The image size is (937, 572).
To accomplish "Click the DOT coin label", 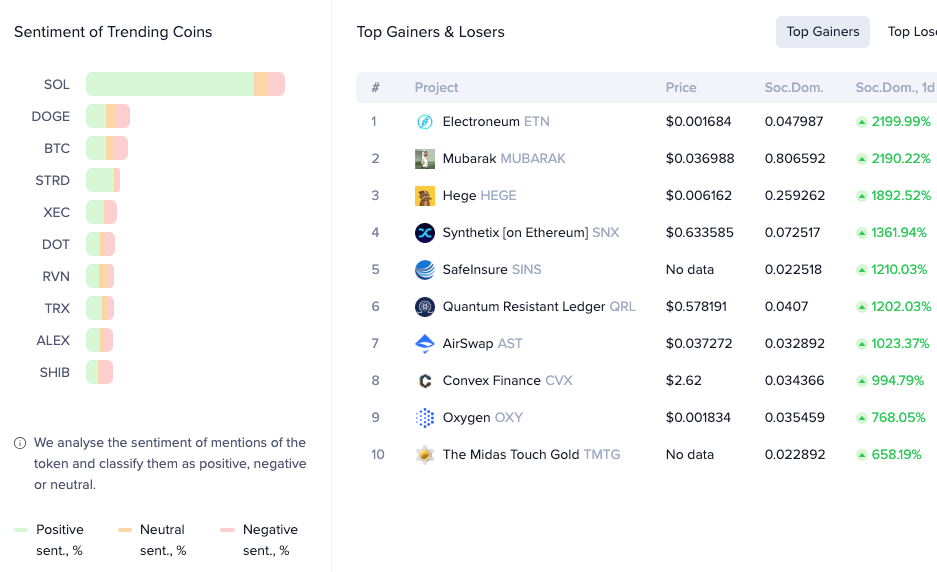I will 56,244.
